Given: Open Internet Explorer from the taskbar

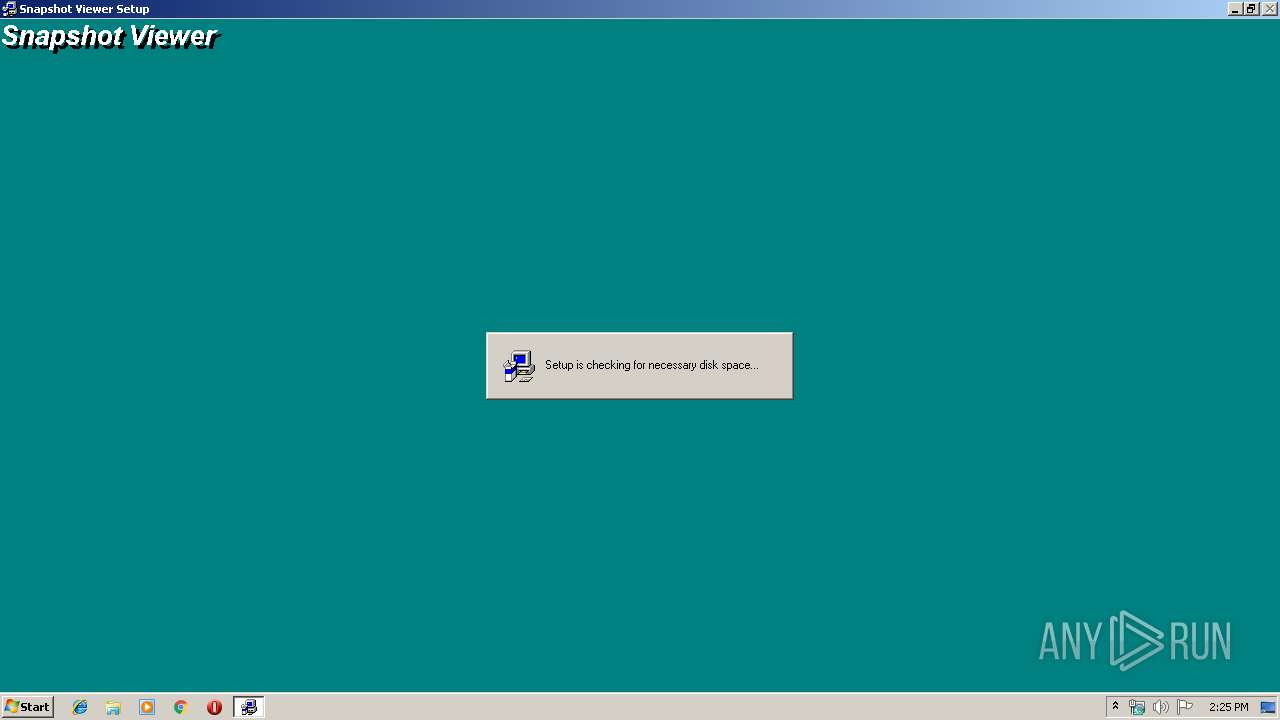Looking at the screenshot, I should pyautogui.click(x=80, y=707).
